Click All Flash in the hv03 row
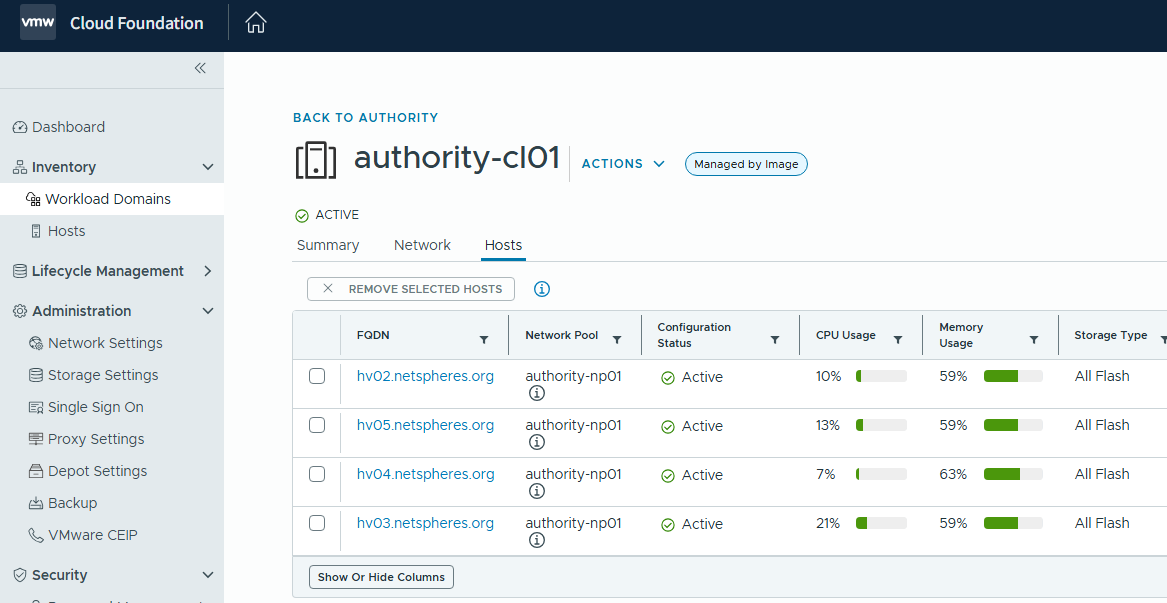 pos(1102,523)
